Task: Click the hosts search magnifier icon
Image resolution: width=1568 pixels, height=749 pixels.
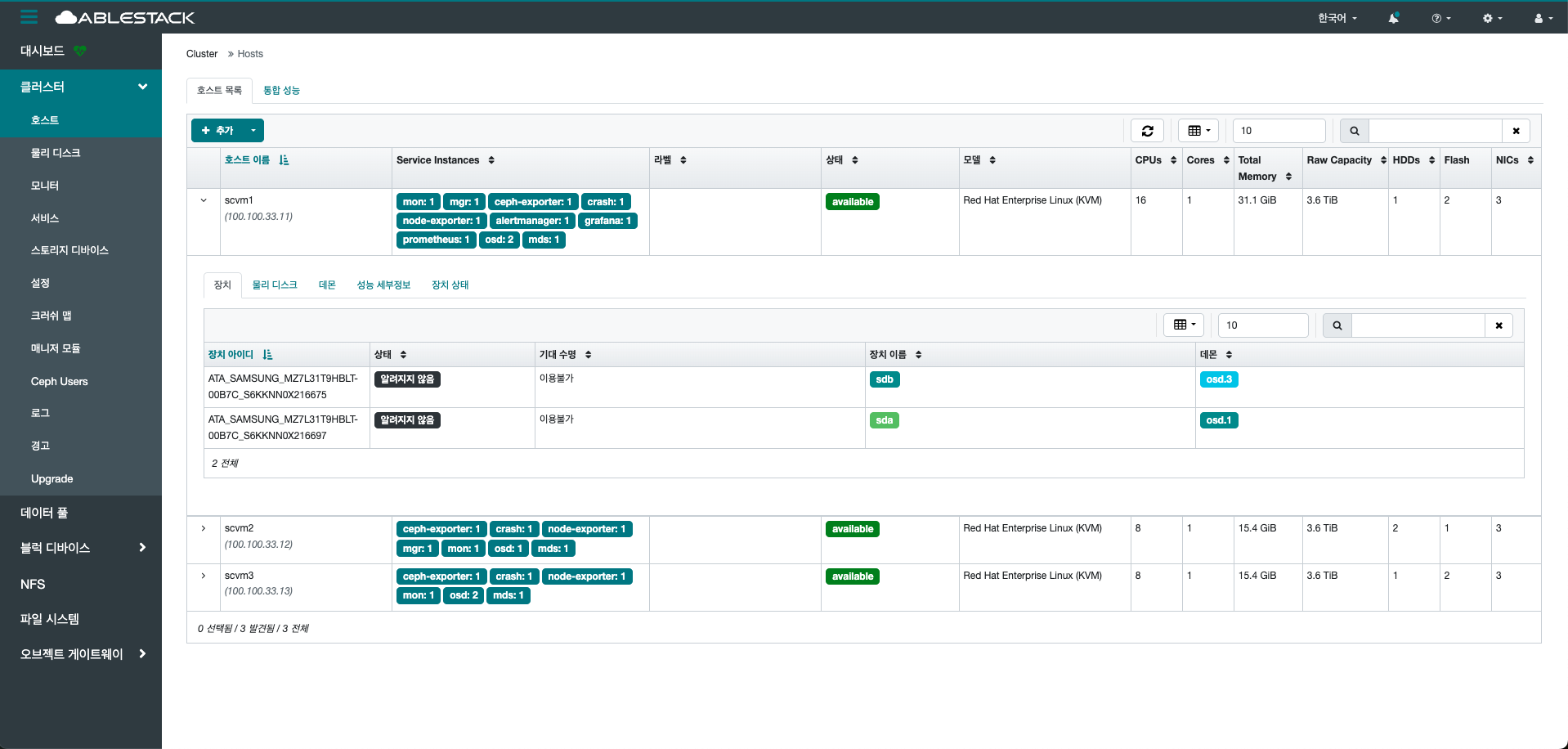Action: click(1354, 131)
